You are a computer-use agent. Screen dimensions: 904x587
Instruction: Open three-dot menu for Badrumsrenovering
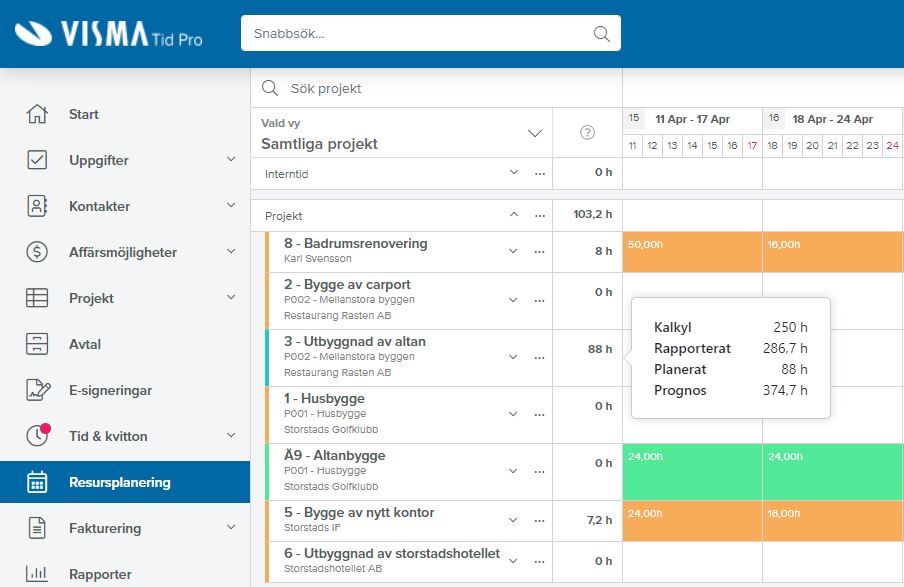540,251
